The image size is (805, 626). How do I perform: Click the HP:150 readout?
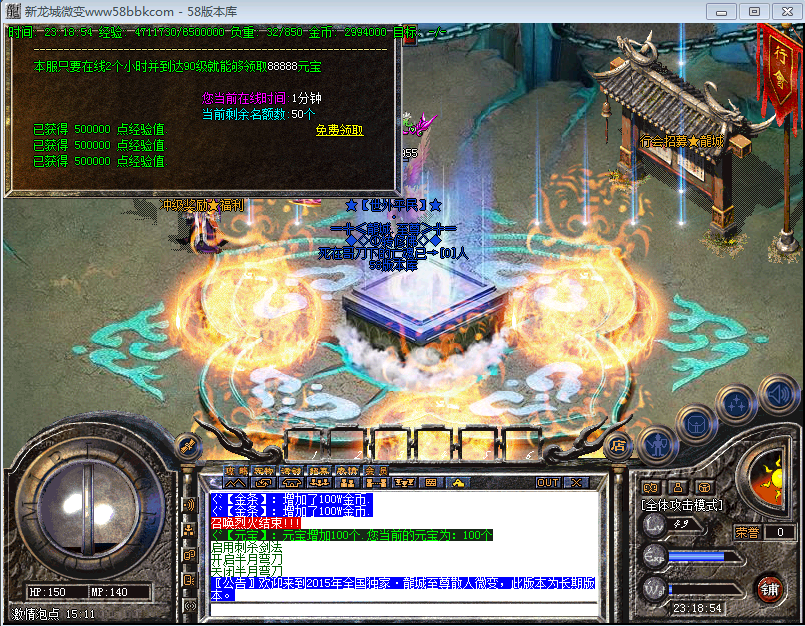click(48, 592)
